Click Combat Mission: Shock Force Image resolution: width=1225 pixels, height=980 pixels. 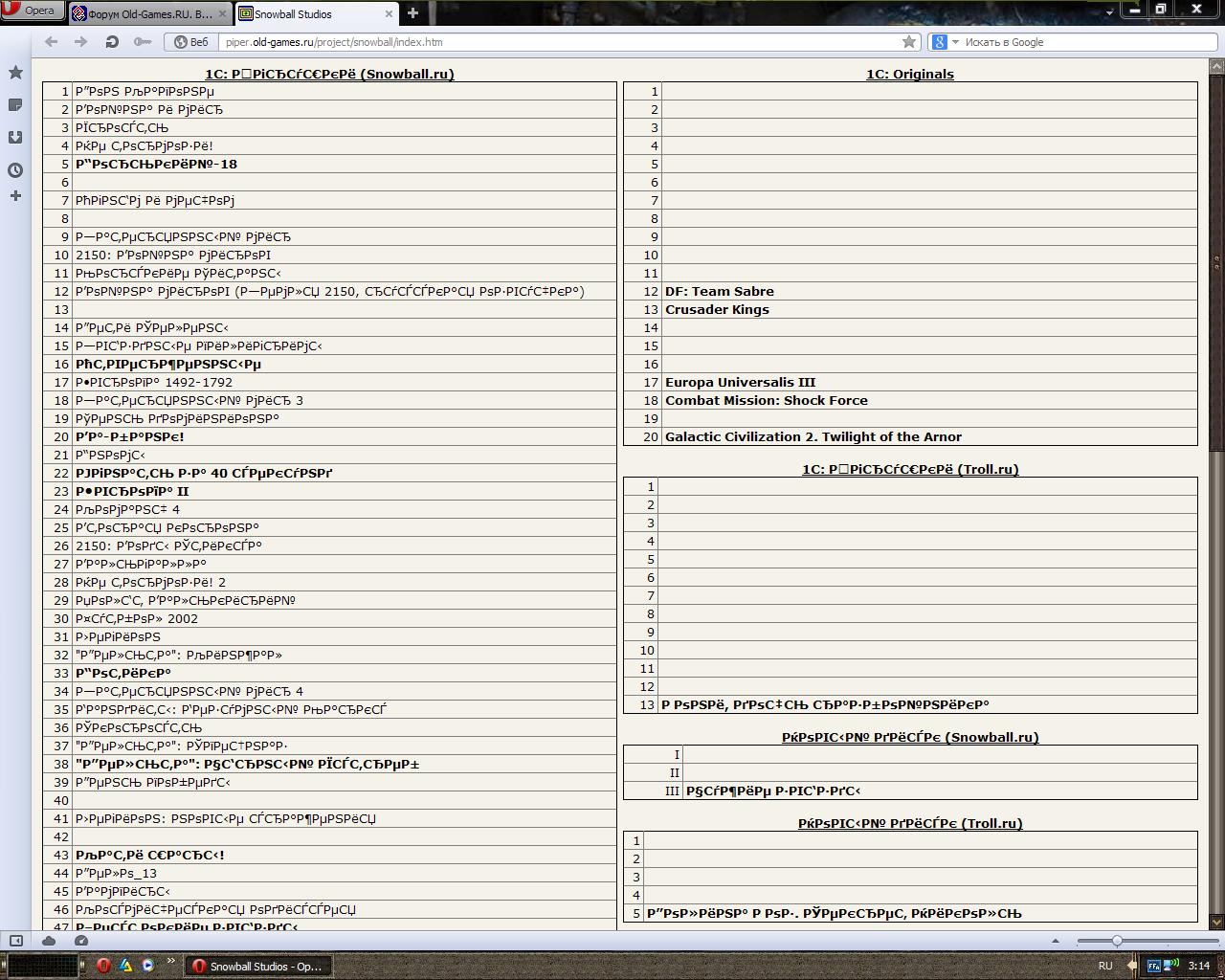click(767, 400)
